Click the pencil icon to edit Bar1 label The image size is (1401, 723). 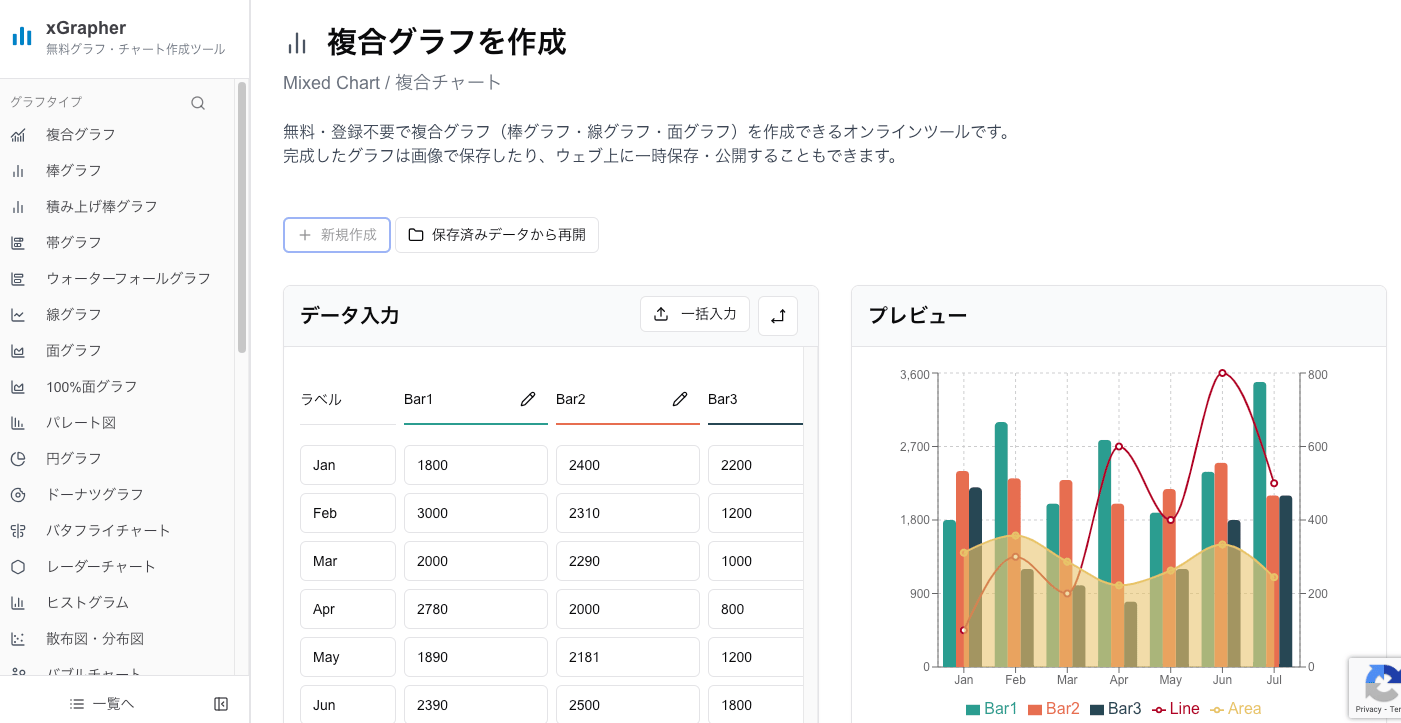528,398
